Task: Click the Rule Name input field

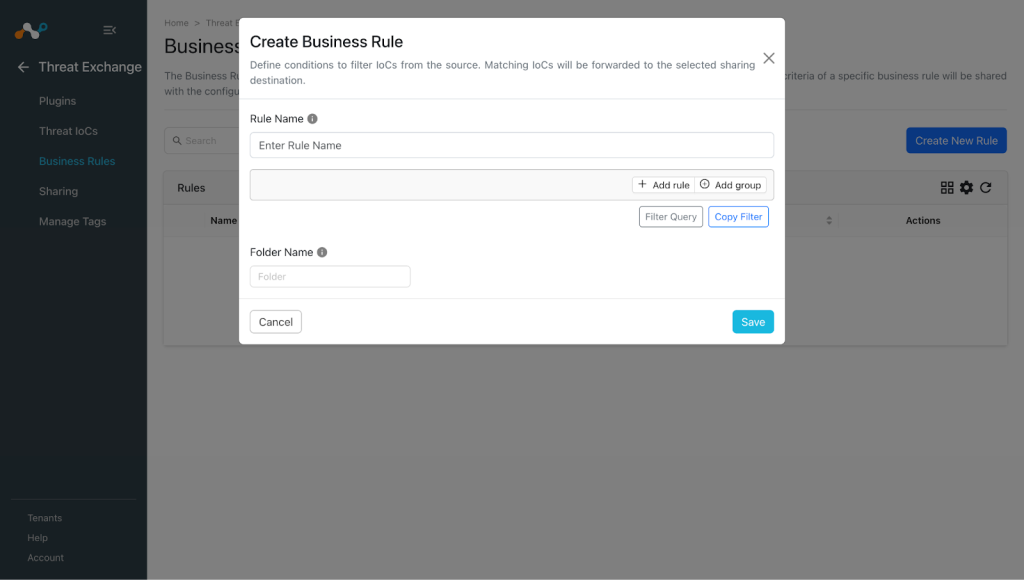Action: 511,145
